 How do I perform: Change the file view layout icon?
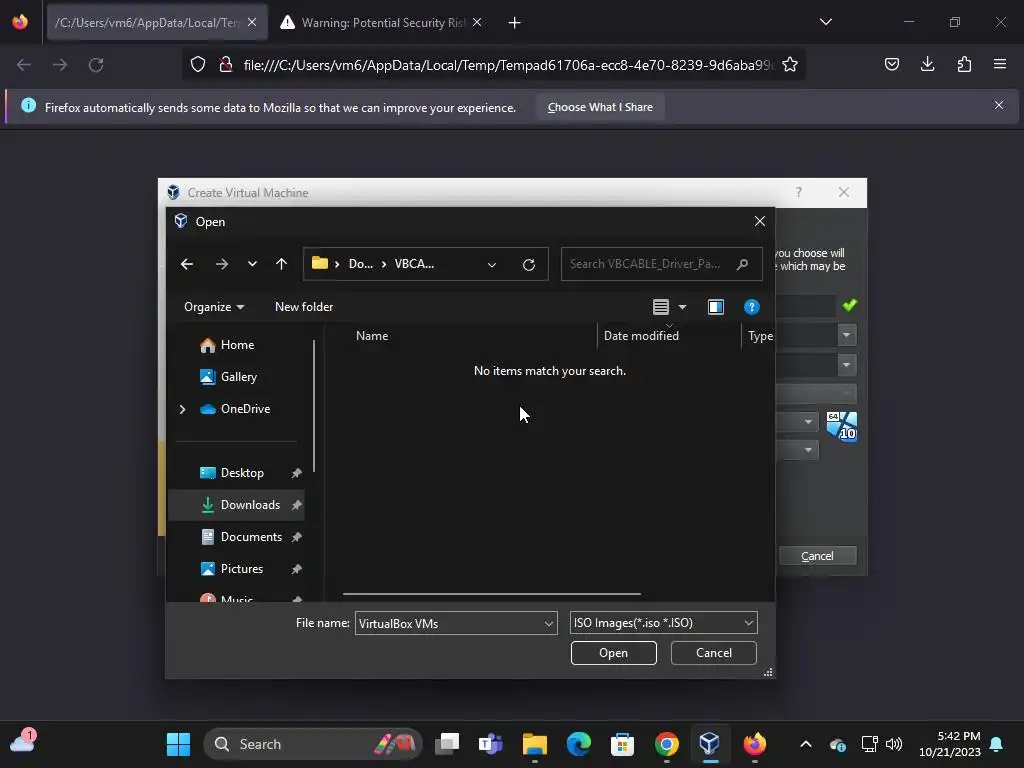point(660,307)
